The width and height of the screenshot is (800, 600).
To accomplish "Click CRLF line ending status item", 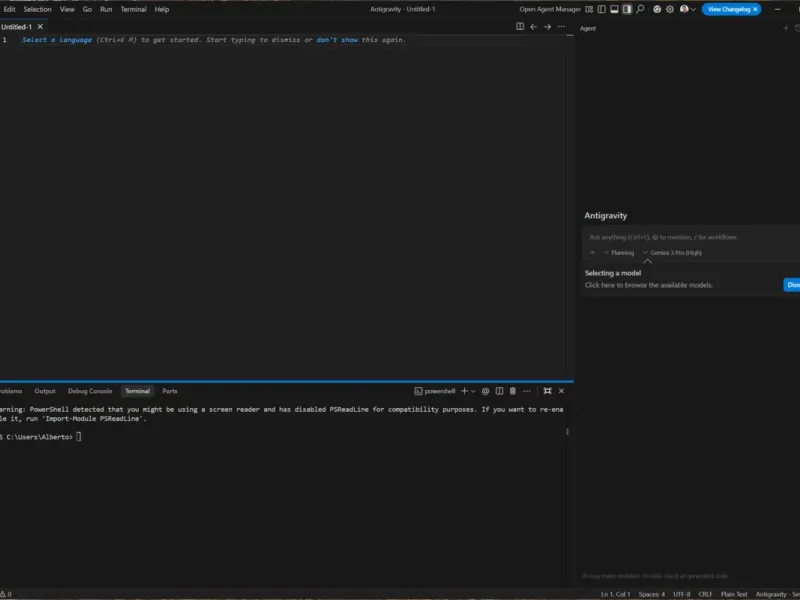I will 705,594.
